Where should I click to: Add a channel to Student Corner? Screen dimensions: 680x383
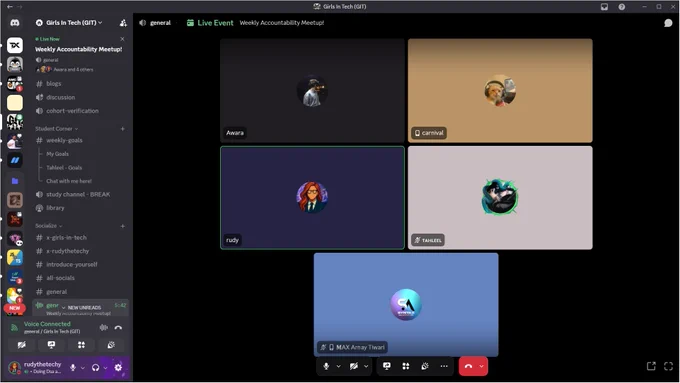pos(123,129)
